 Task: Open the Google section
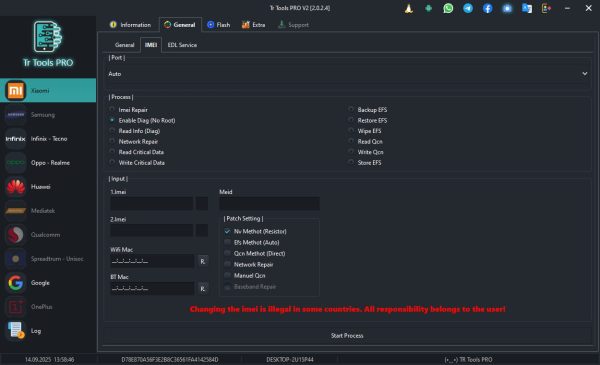tap(48, 283)
